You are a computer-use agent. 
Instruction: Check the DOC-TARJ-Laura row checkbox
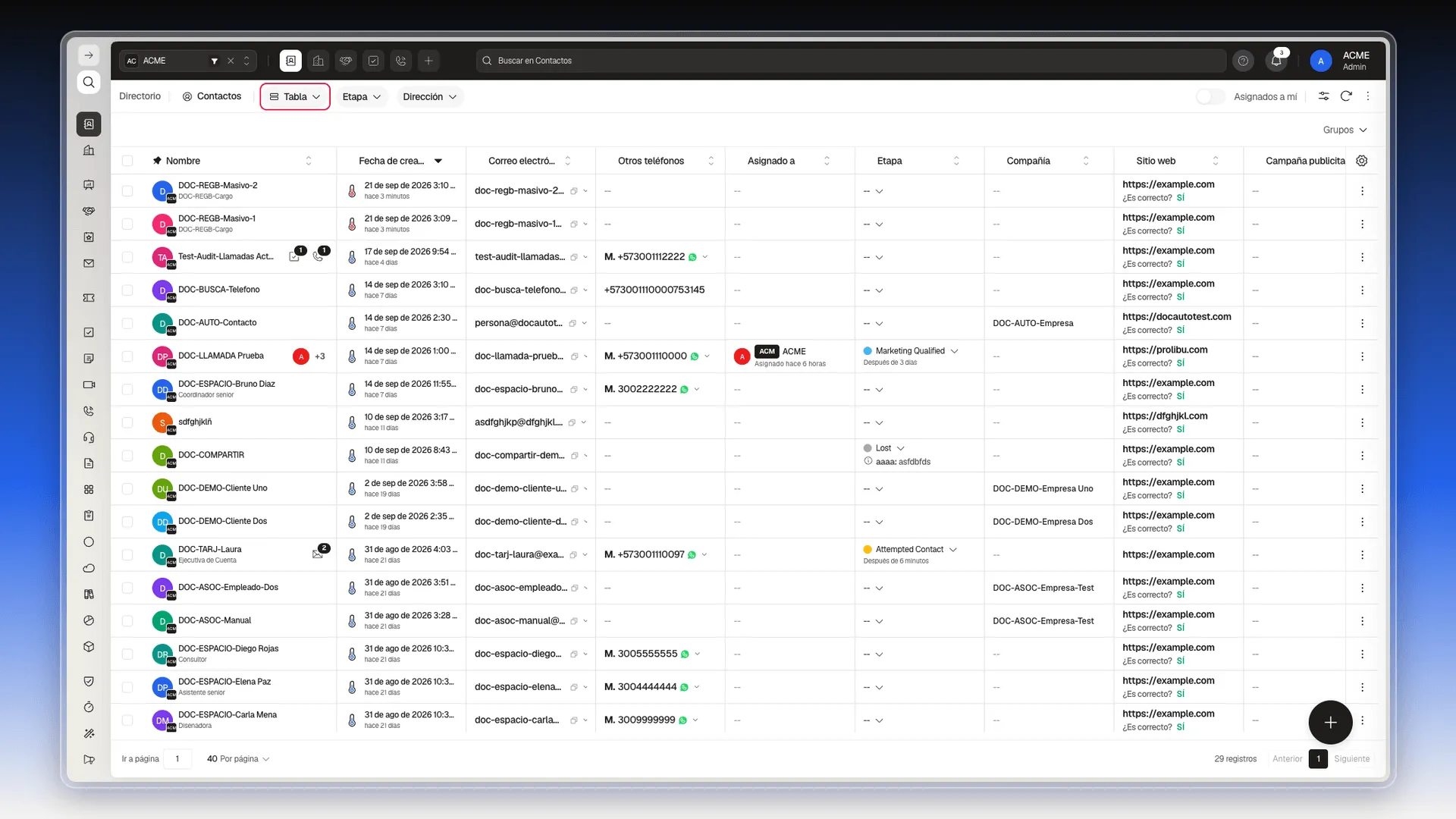127,555
